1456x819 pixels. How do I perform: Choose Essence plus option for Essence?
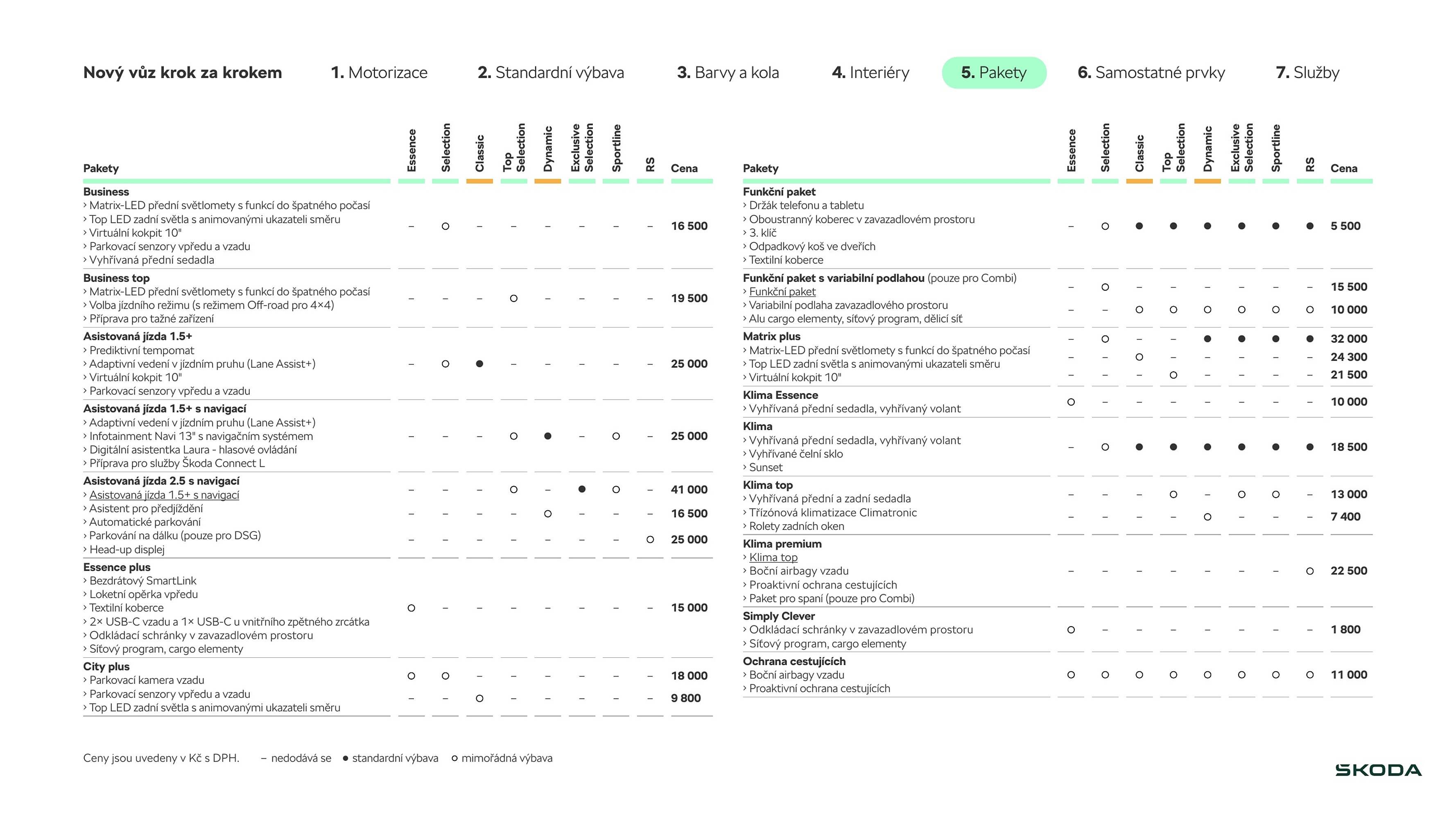point(411,608)
